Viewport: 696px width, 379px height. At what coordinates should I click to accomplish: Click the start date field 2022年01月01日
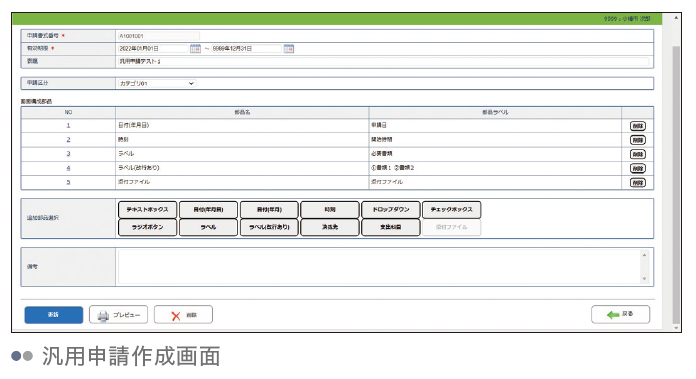(x=153, y=48)
